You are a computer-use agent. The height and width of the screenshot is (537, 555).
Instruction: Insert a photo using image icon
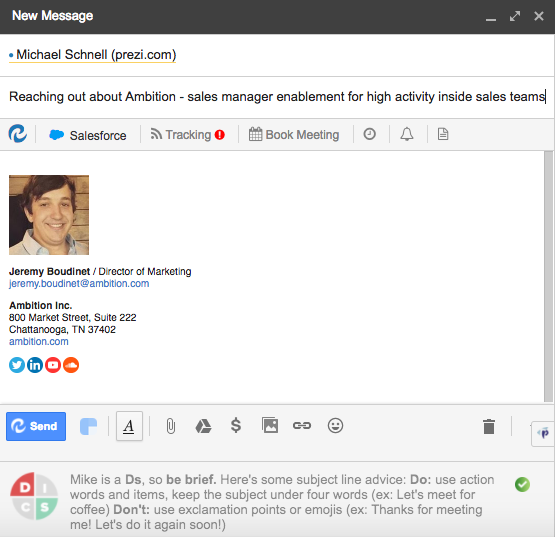pyautogui.click(x=270, y=425)
